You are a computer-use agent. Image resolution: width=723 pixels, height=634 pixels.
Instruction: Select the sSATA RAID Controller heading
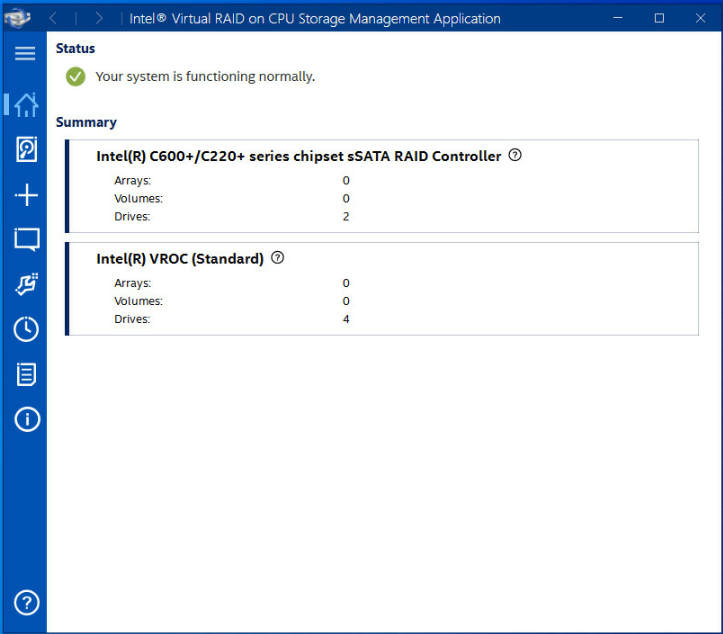point(298,156)
